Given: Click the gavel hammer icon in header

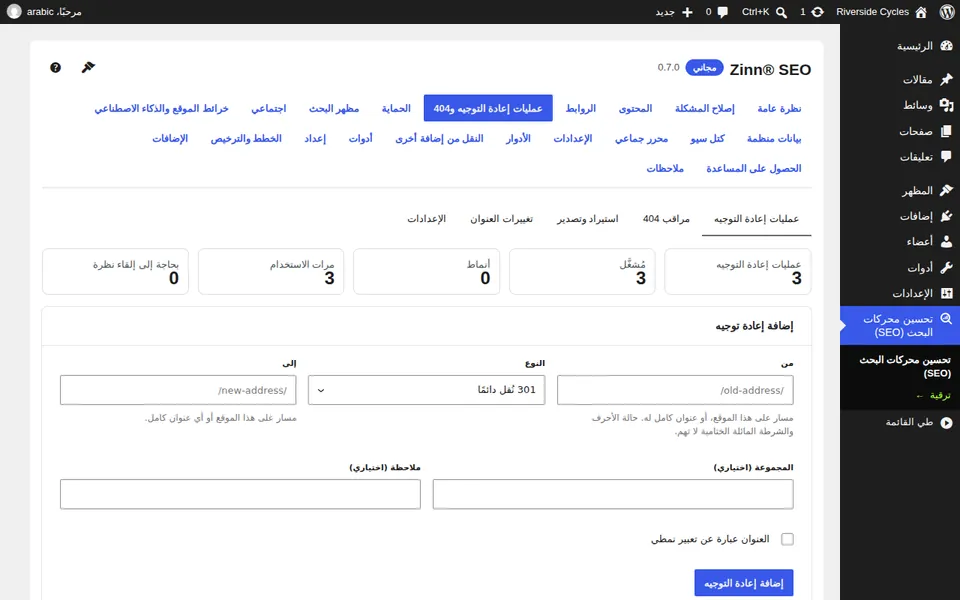Looking at the screenshot, I should click(x=88, y=67).
